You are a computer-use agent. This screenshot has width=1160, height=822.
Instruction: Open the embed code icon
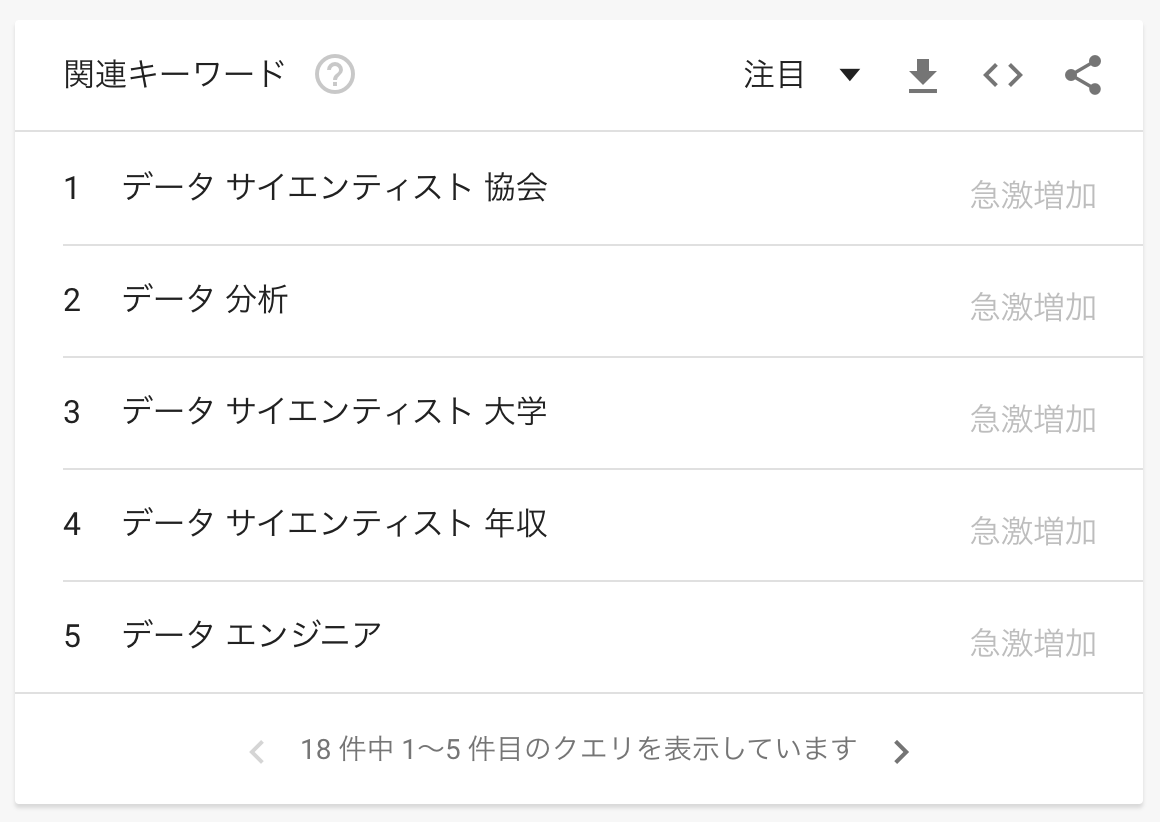(x=1002, y=75)
